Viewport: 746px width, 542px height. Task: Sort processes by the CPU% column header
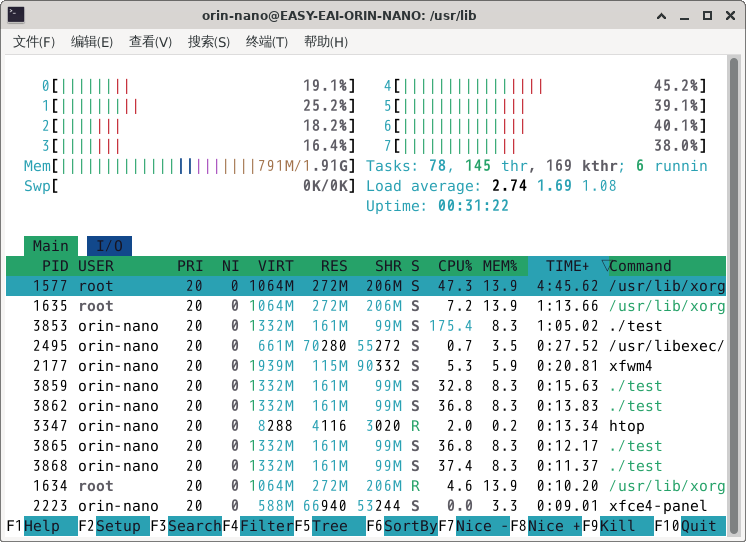(x=455, y=266)
